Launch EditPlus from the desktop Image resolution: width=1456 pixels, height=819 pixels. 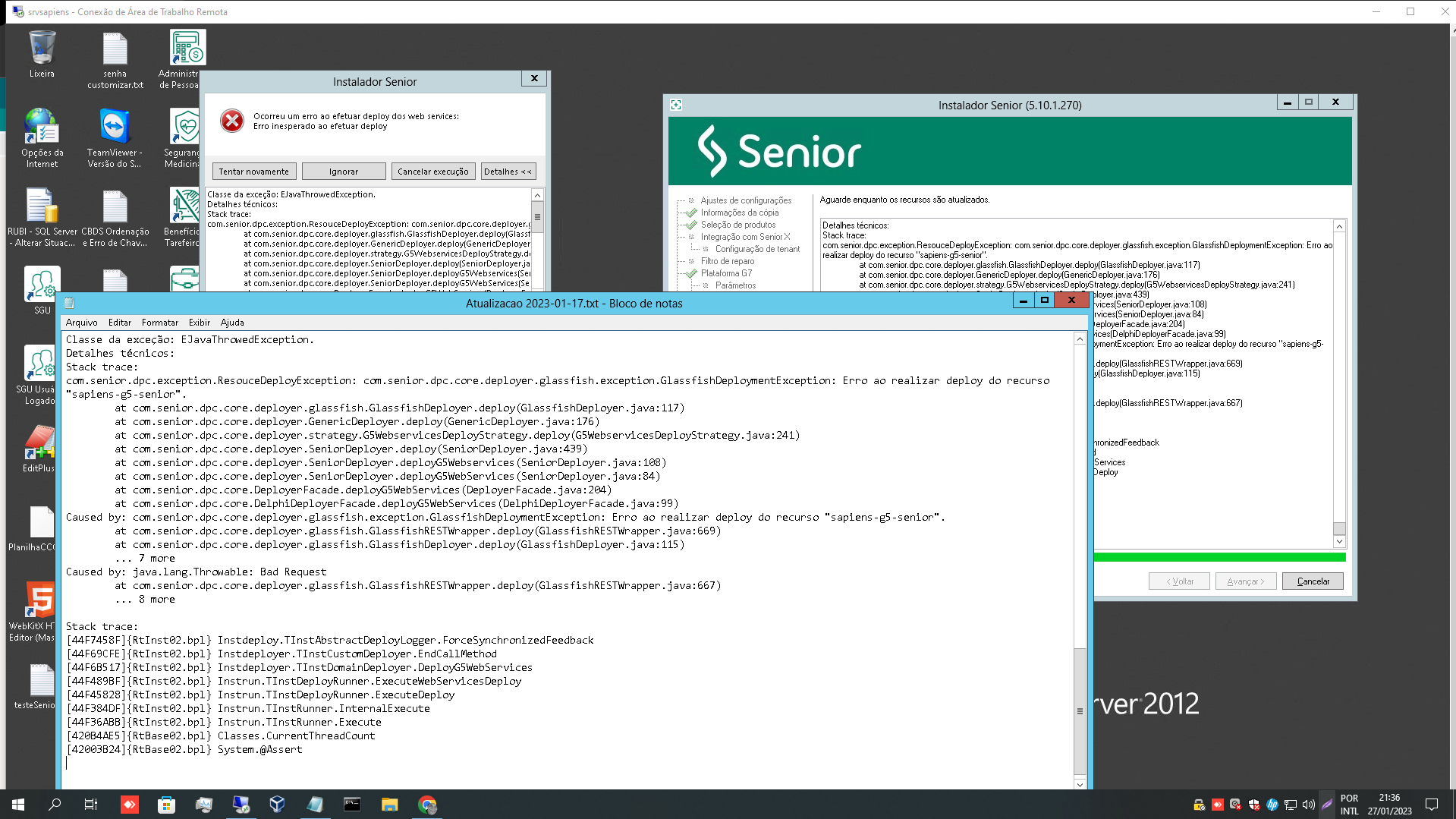pyautogui.click(x=38, y=449)
